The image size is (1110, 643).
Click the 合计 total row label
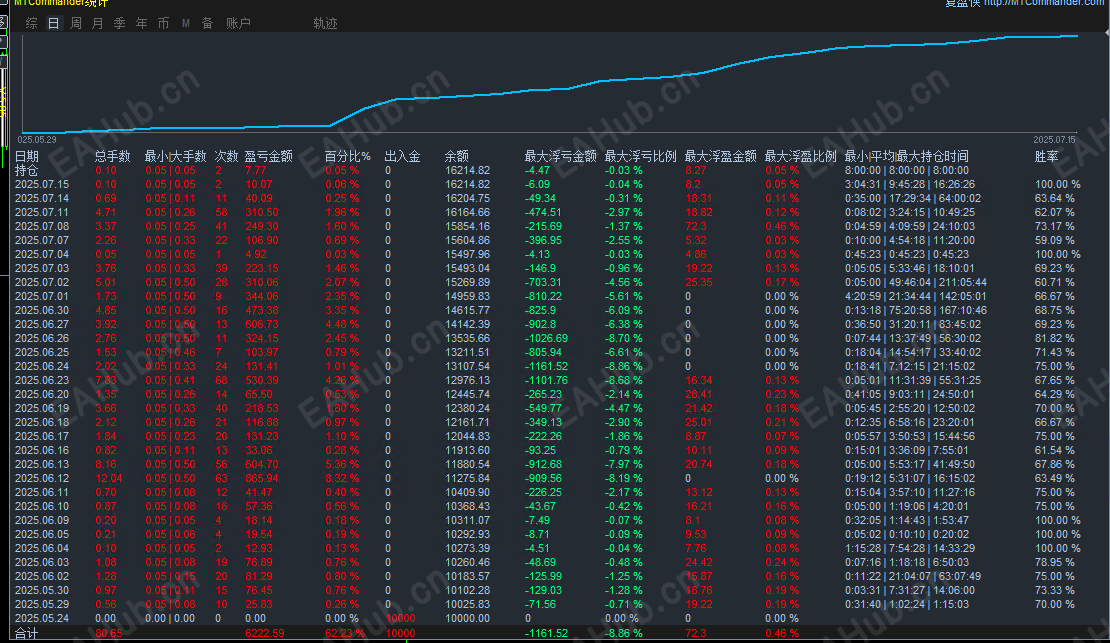[26, 634]
